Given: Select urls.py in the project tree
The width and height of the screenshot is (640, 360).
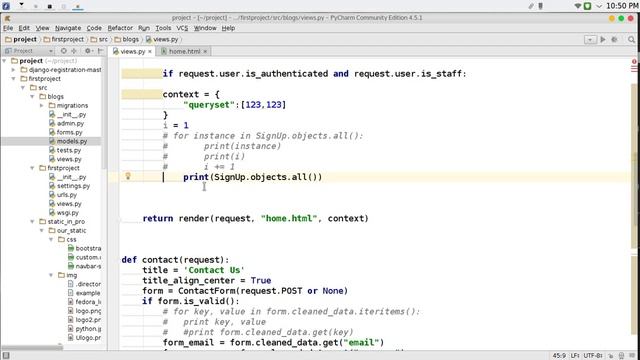Looking at the screenshot, I should click(x=63, y=195).
